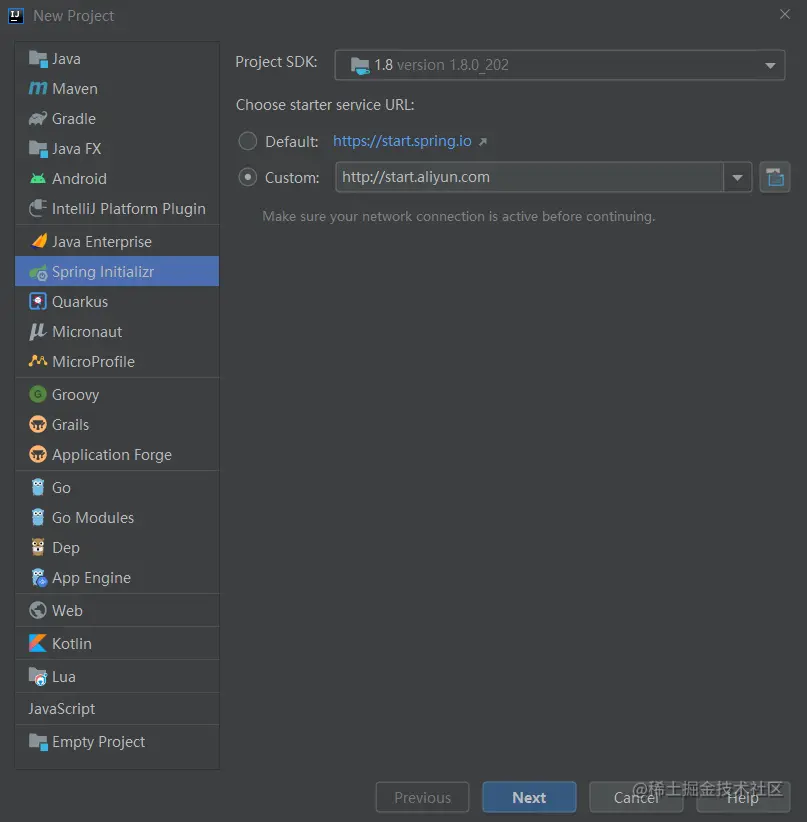Click the Gradle elephant icon
Viewport: 807px width, 822px height.
click(38, 119)
